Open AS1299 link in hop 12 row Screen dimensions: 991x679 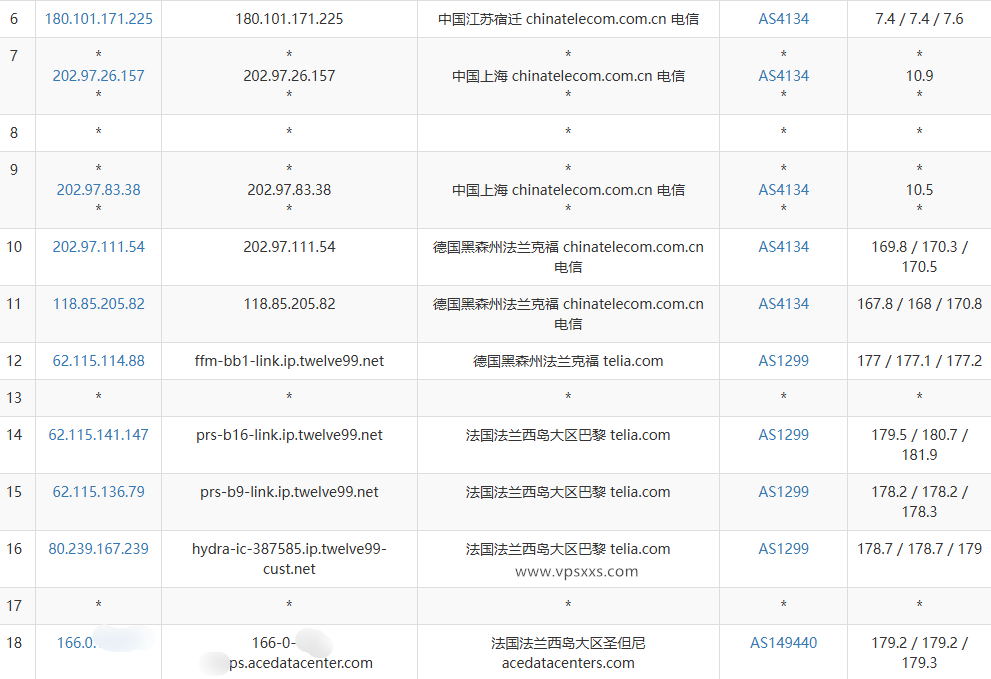tap(784, 361)
